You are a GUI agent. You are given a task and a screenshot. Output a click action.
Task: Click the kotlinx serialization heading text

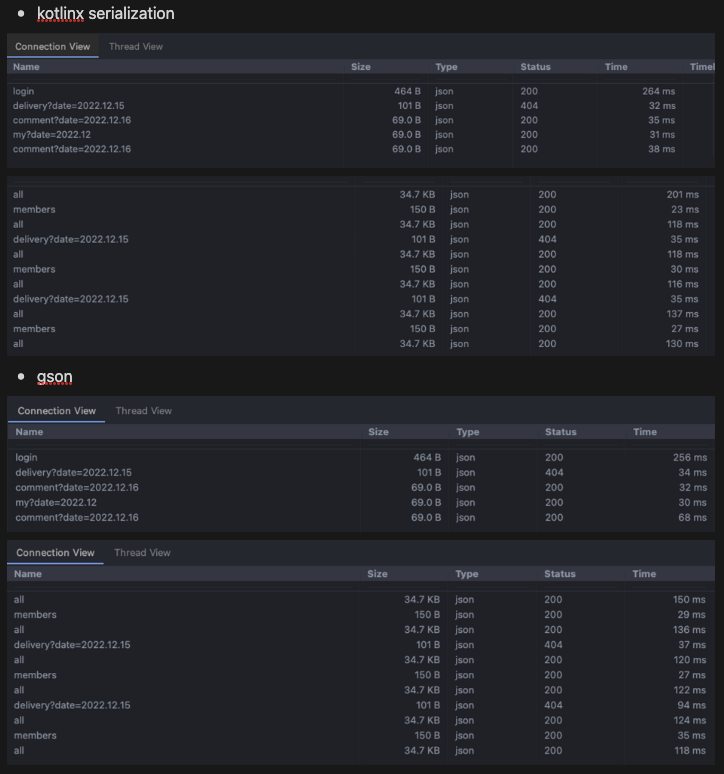tap(106, 14)
